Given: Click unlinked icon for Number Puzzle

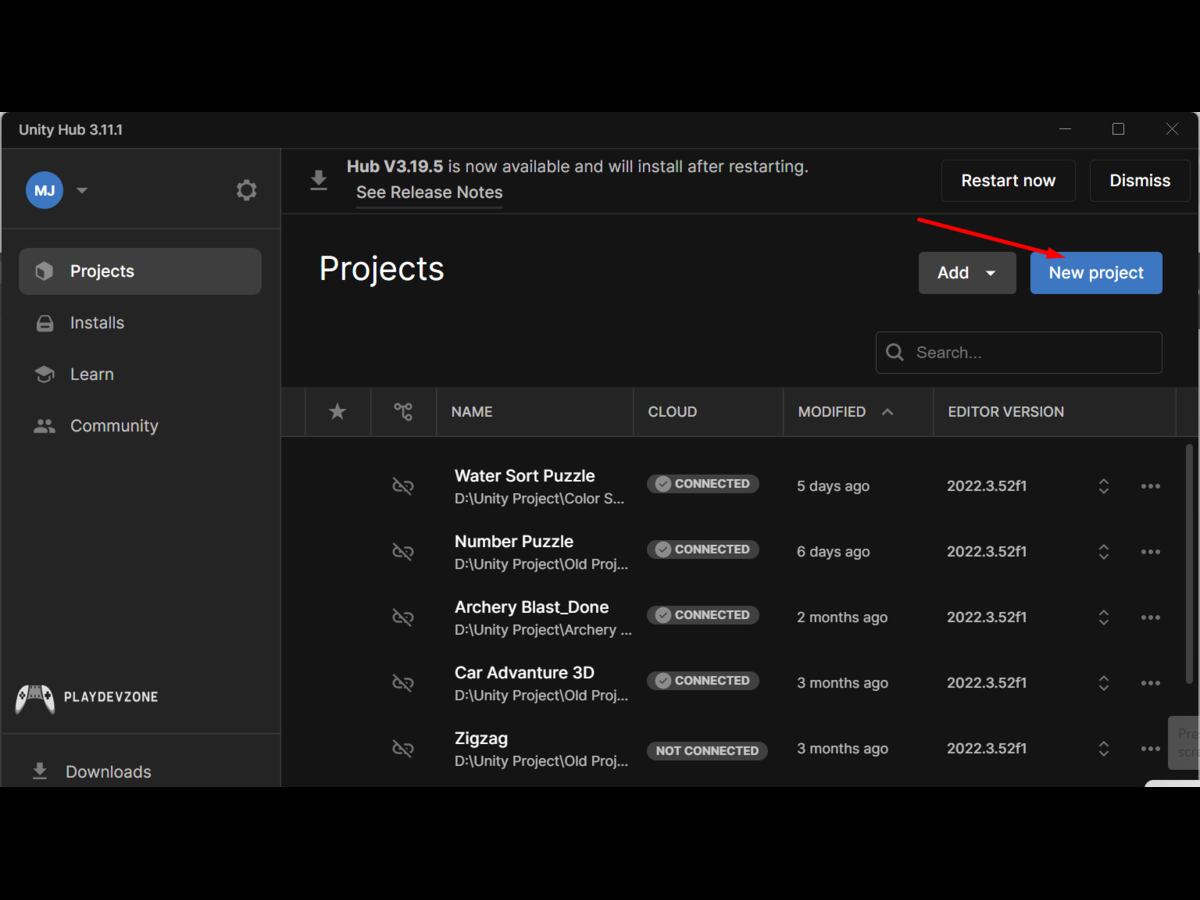Looking at the screenshot, I should [x=403, y=551].
